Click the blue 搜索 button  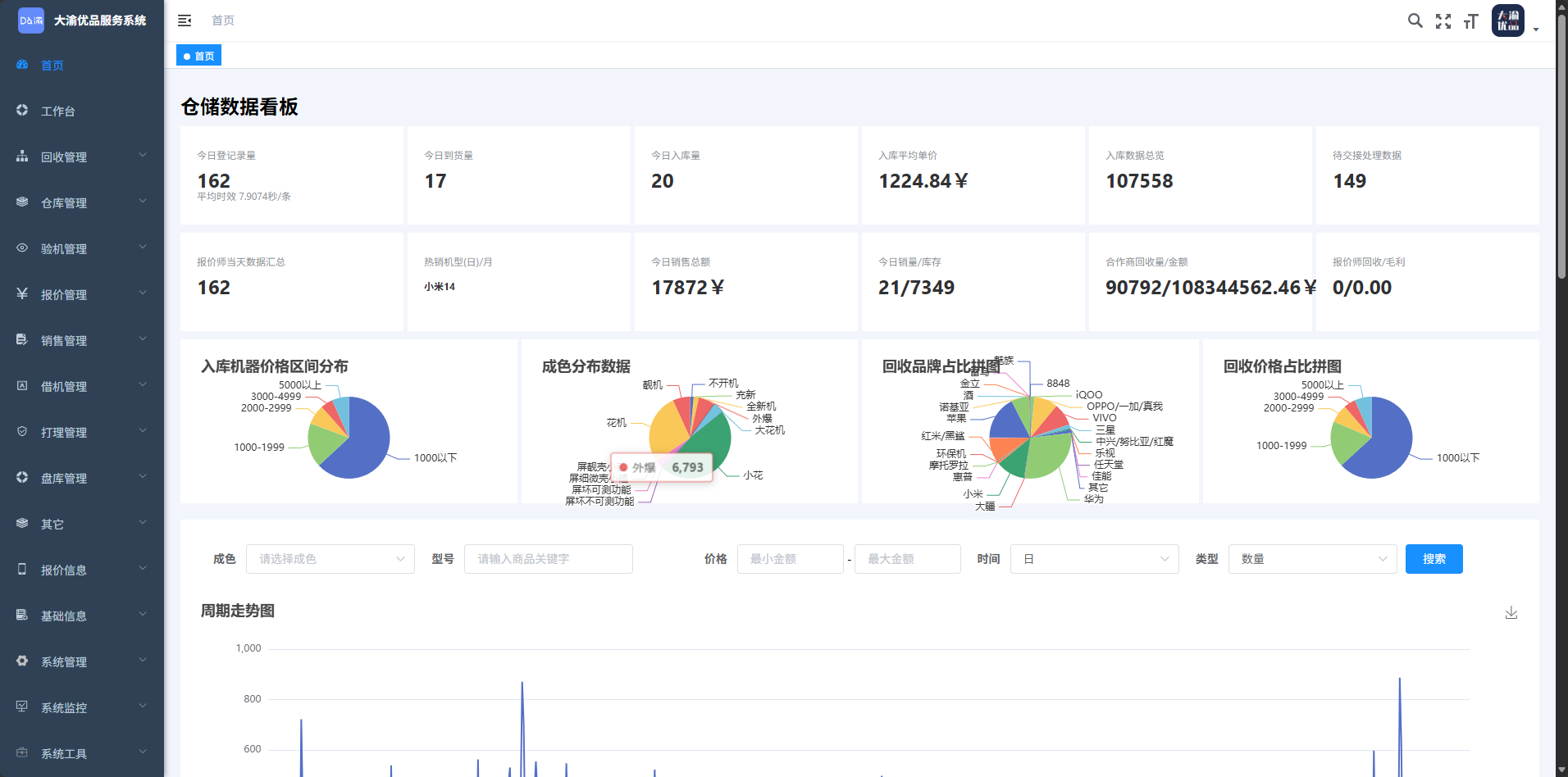(x=1434, y=559)
